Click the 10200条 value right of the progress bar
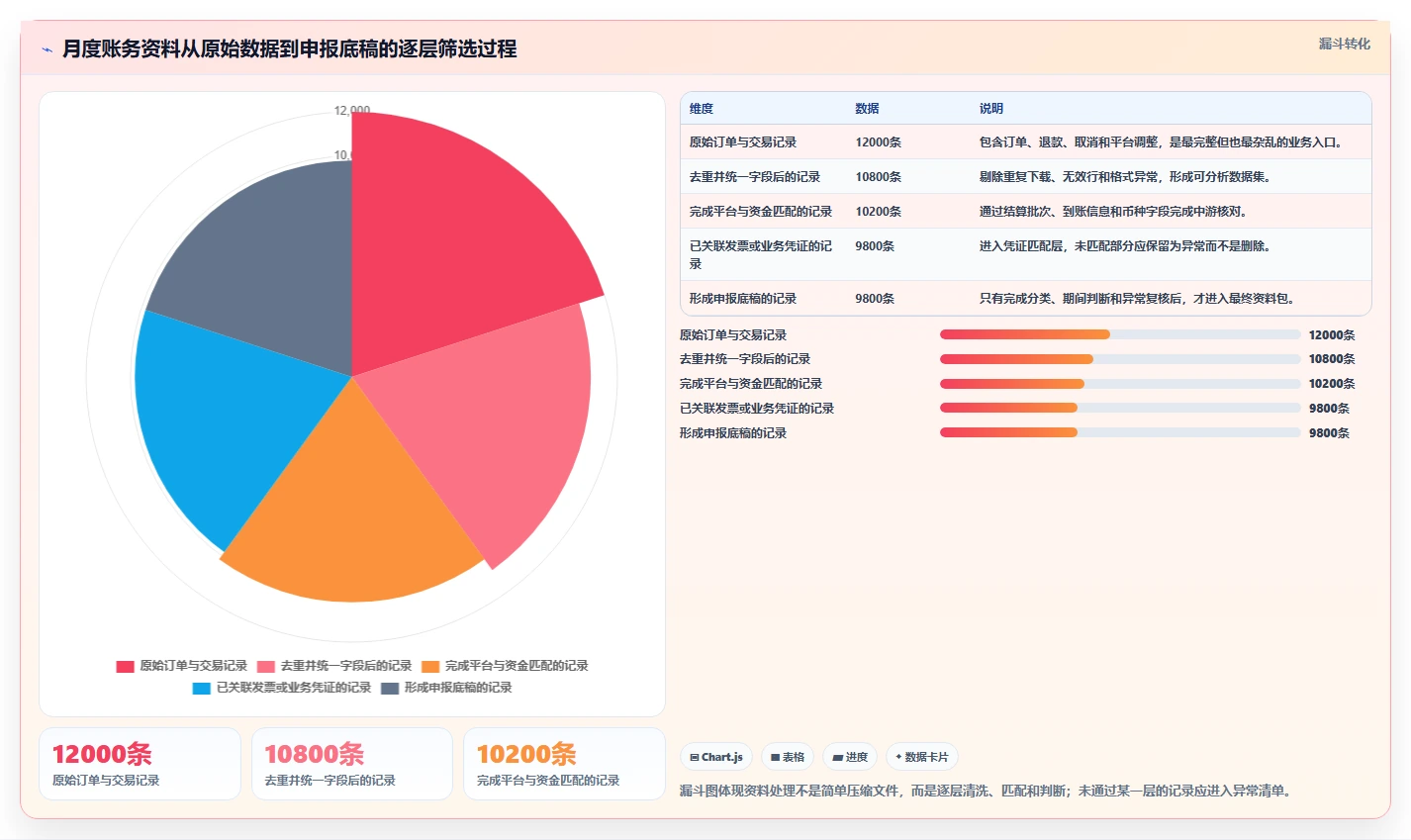This screenshot has height=840, width=1411. 1332,384
